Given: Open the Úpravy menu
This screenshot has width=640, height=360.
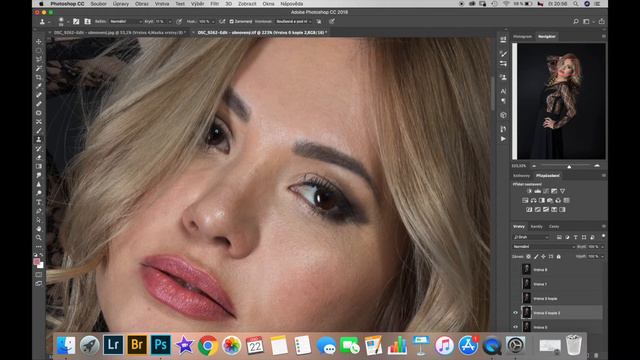Looking at the screenshot, I should [x=120, y=4].
